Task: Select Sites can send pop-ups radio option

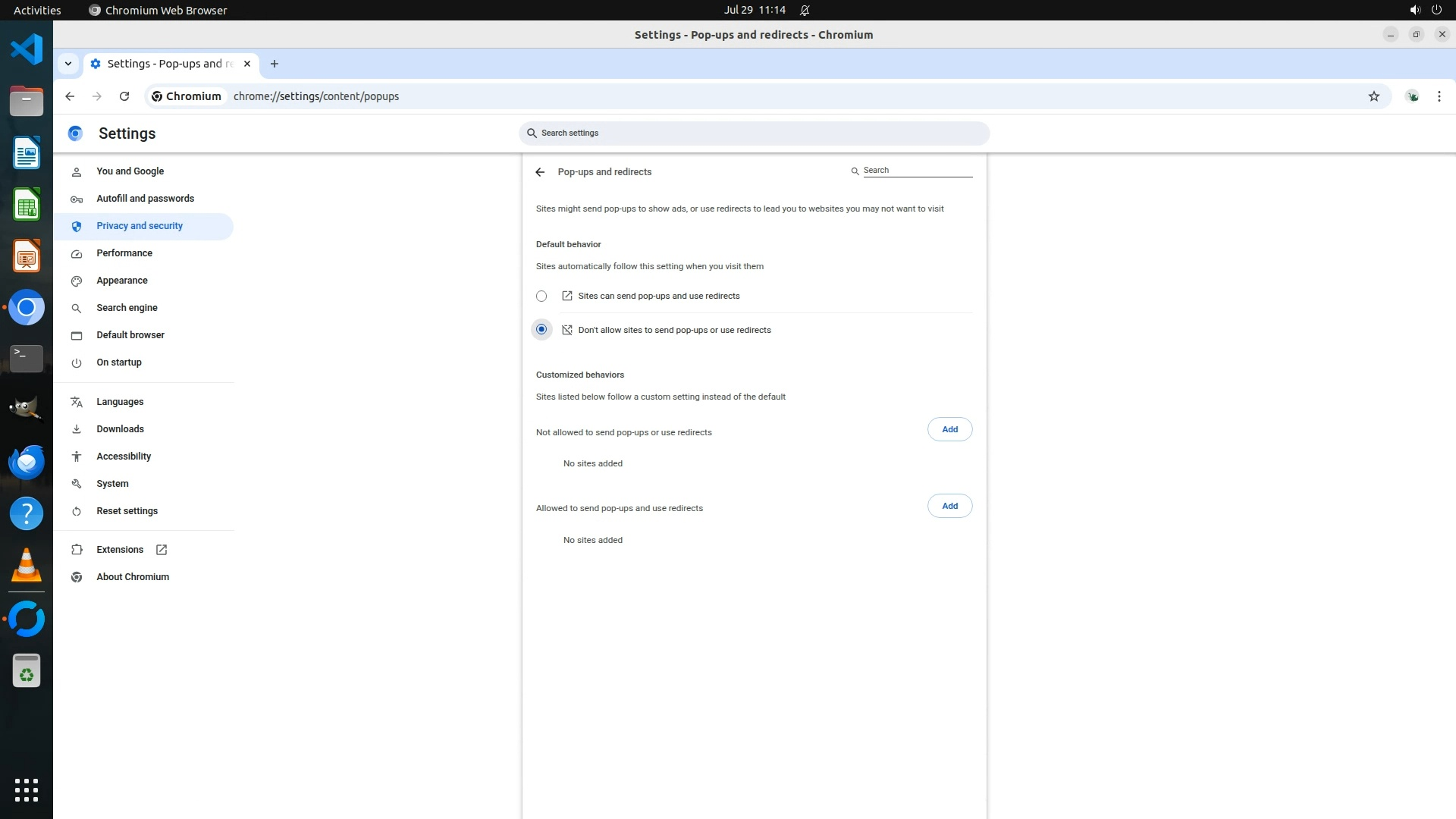Action: [541, 297]
